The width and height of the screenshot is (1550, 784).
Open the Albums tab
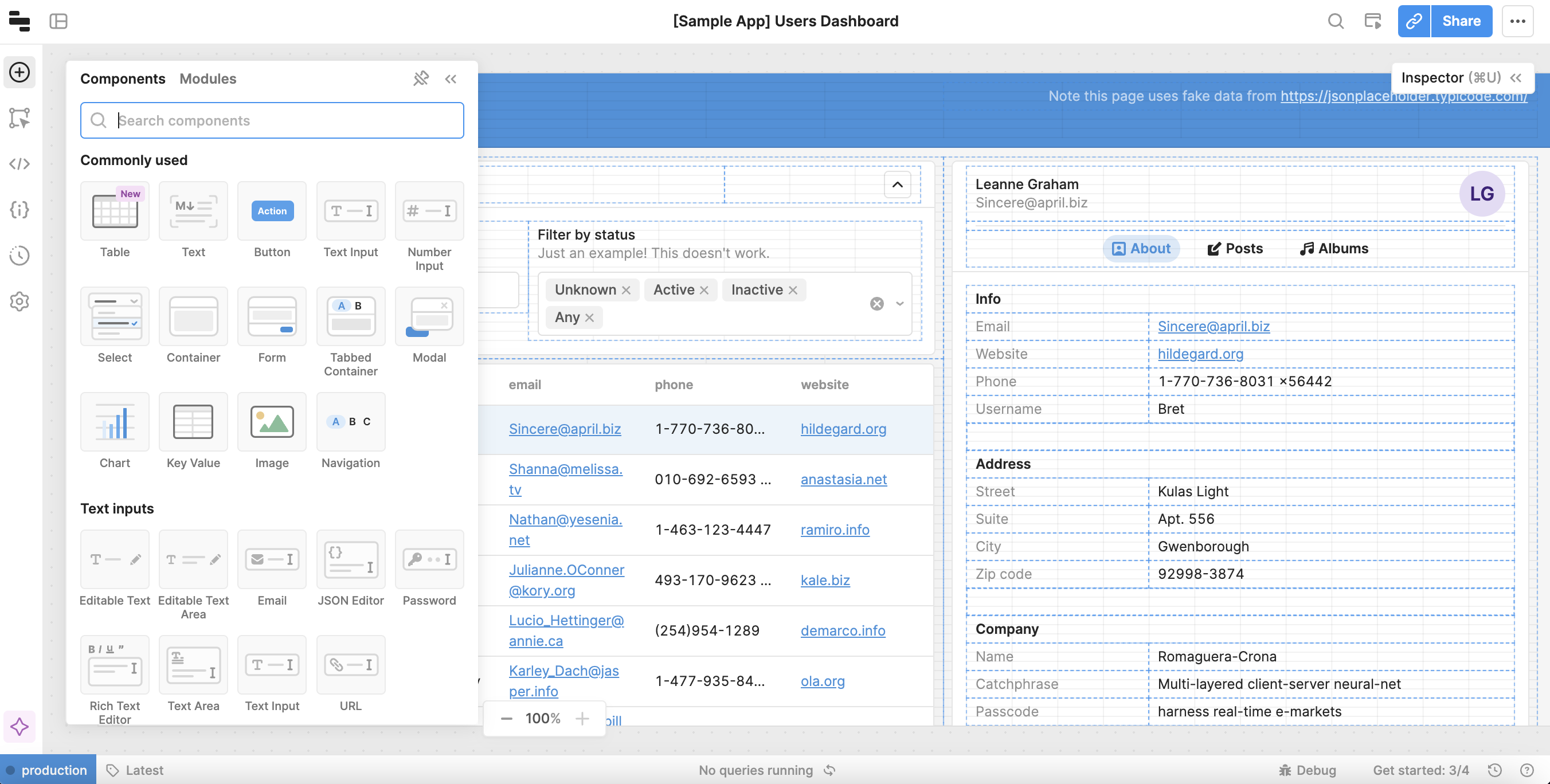pyautogui.click(x=1333, y=249)
